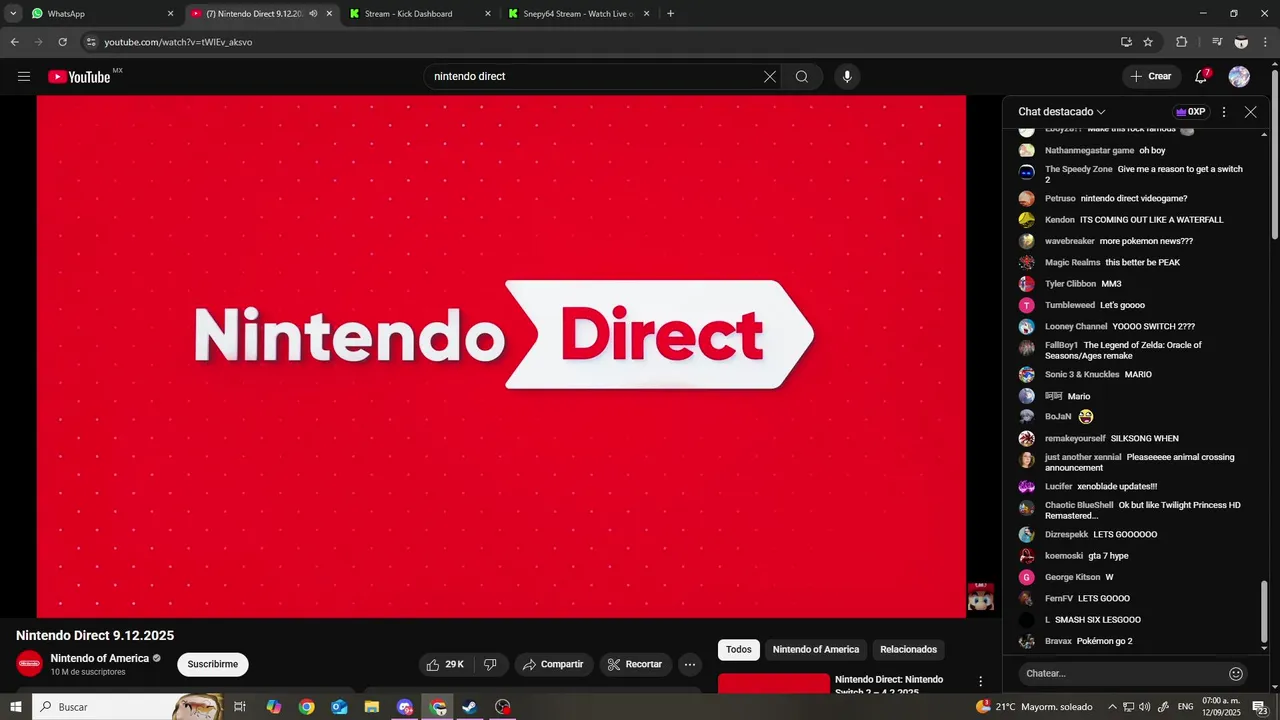Close the Snepy64 Stream tab
This screenshot has width=1280, height=720.
[646, 14]
